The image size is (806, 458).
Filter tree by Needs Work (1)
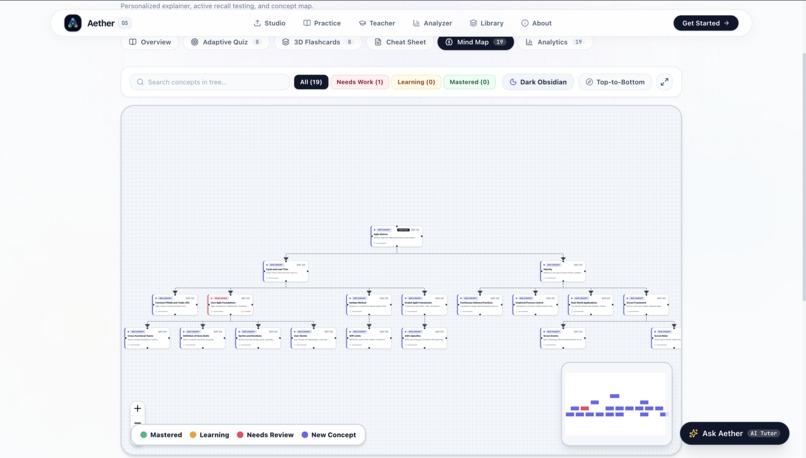(x=360, y=82)
